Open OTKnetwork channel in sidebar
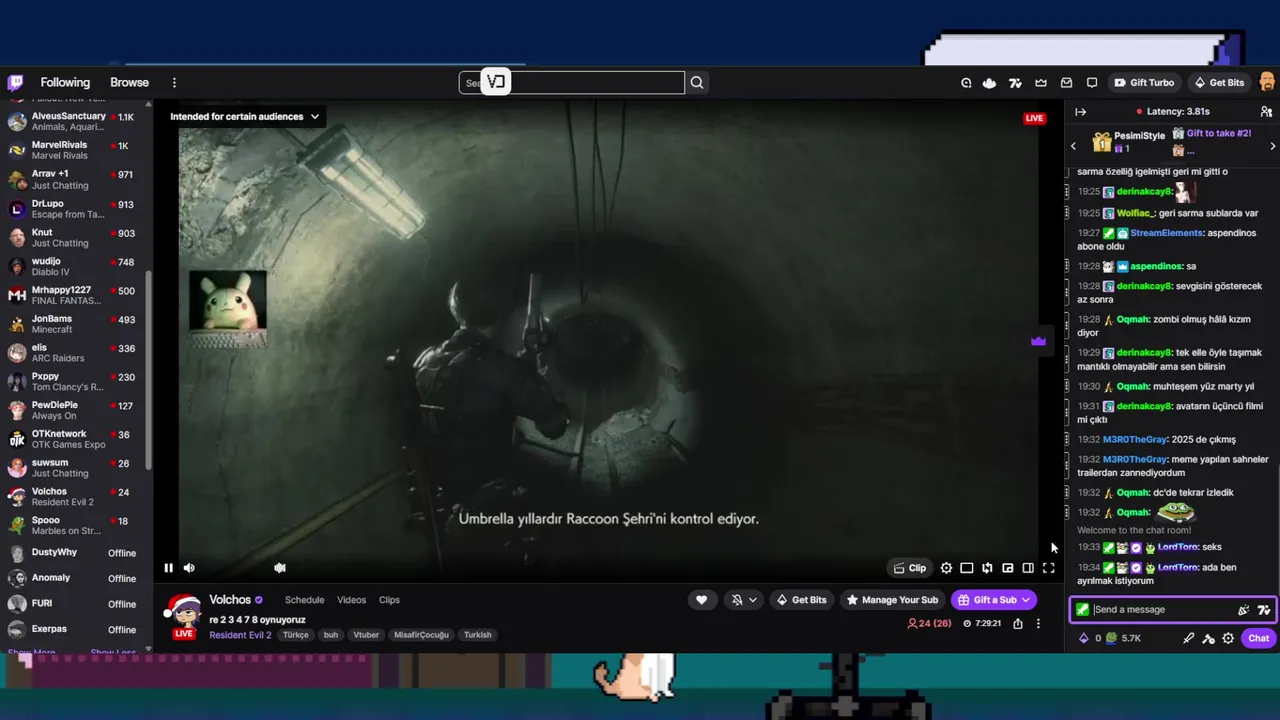Screen dimensions: 1280x720 (x=75, y=439)
